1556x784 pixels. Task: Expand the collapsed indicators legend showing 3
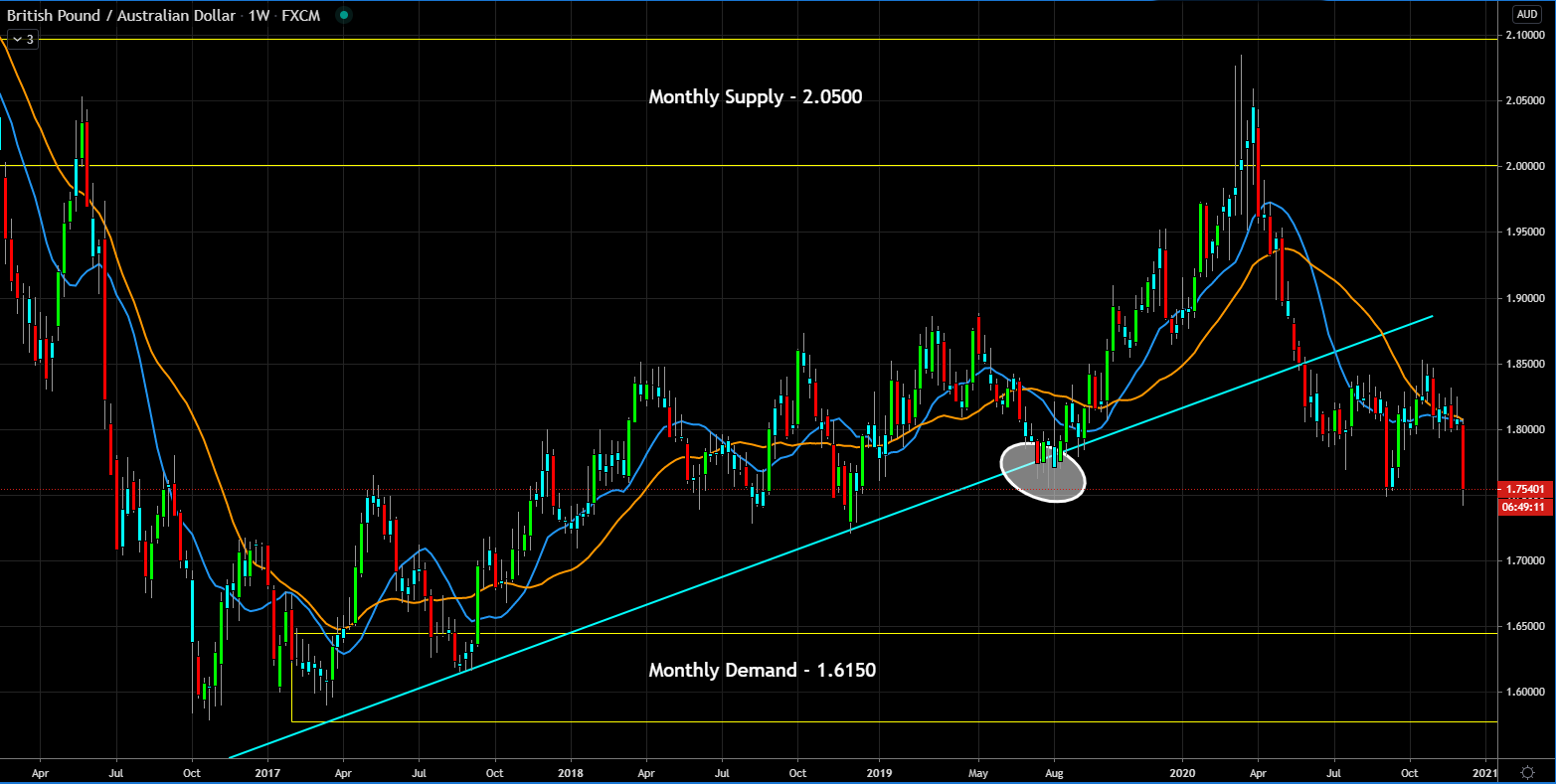click(x=22, y=40)
